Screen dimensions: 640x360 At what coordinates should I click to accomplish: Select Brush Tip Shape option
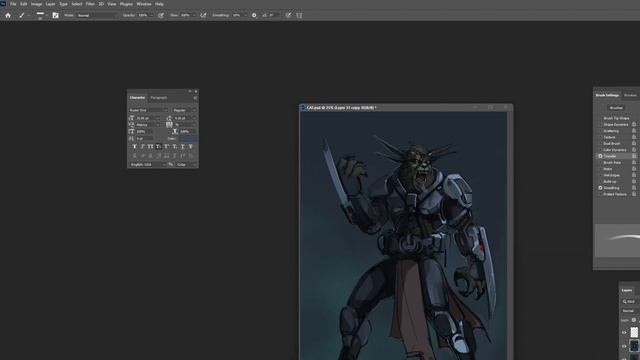pyautogui.click(x=616, y=118)
